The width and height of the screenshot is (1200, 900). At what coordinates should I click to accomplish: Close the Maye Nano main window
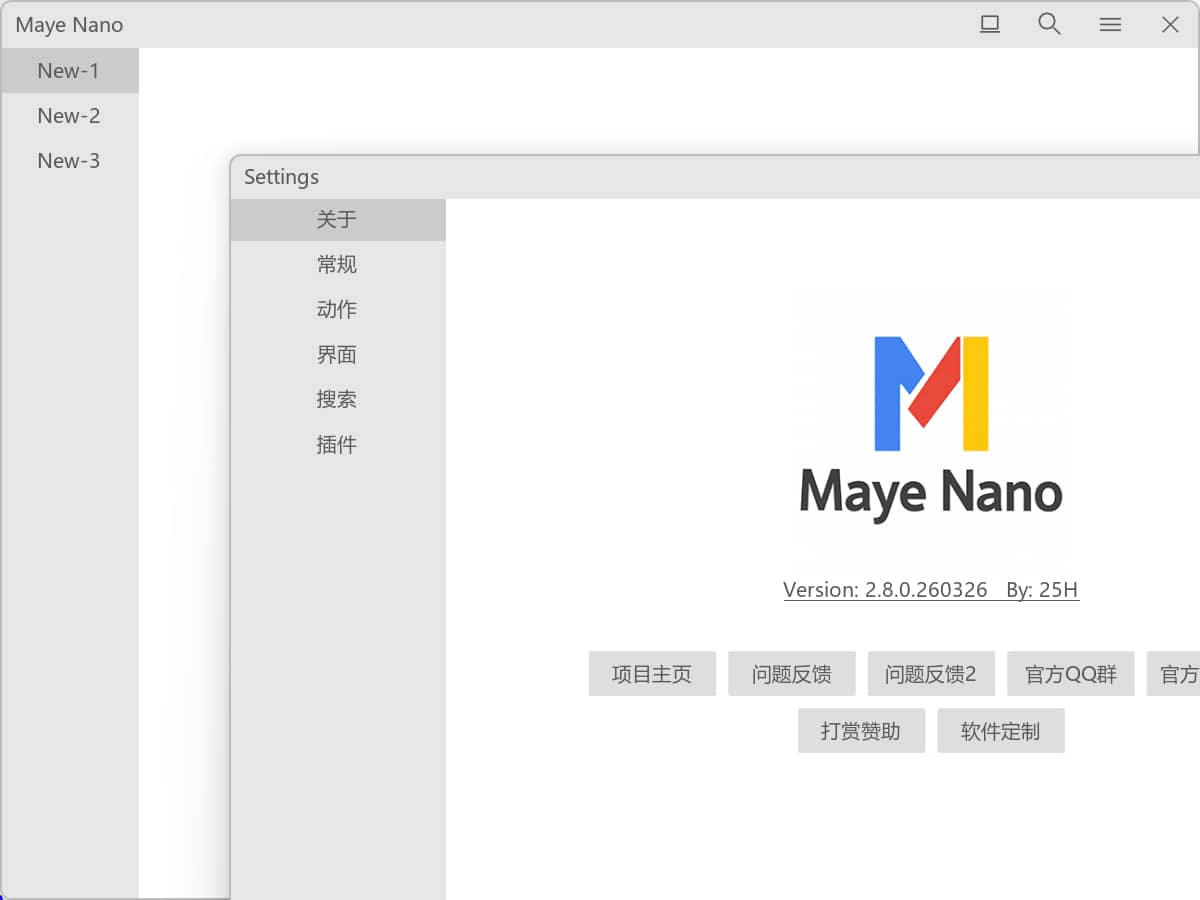1170,25
